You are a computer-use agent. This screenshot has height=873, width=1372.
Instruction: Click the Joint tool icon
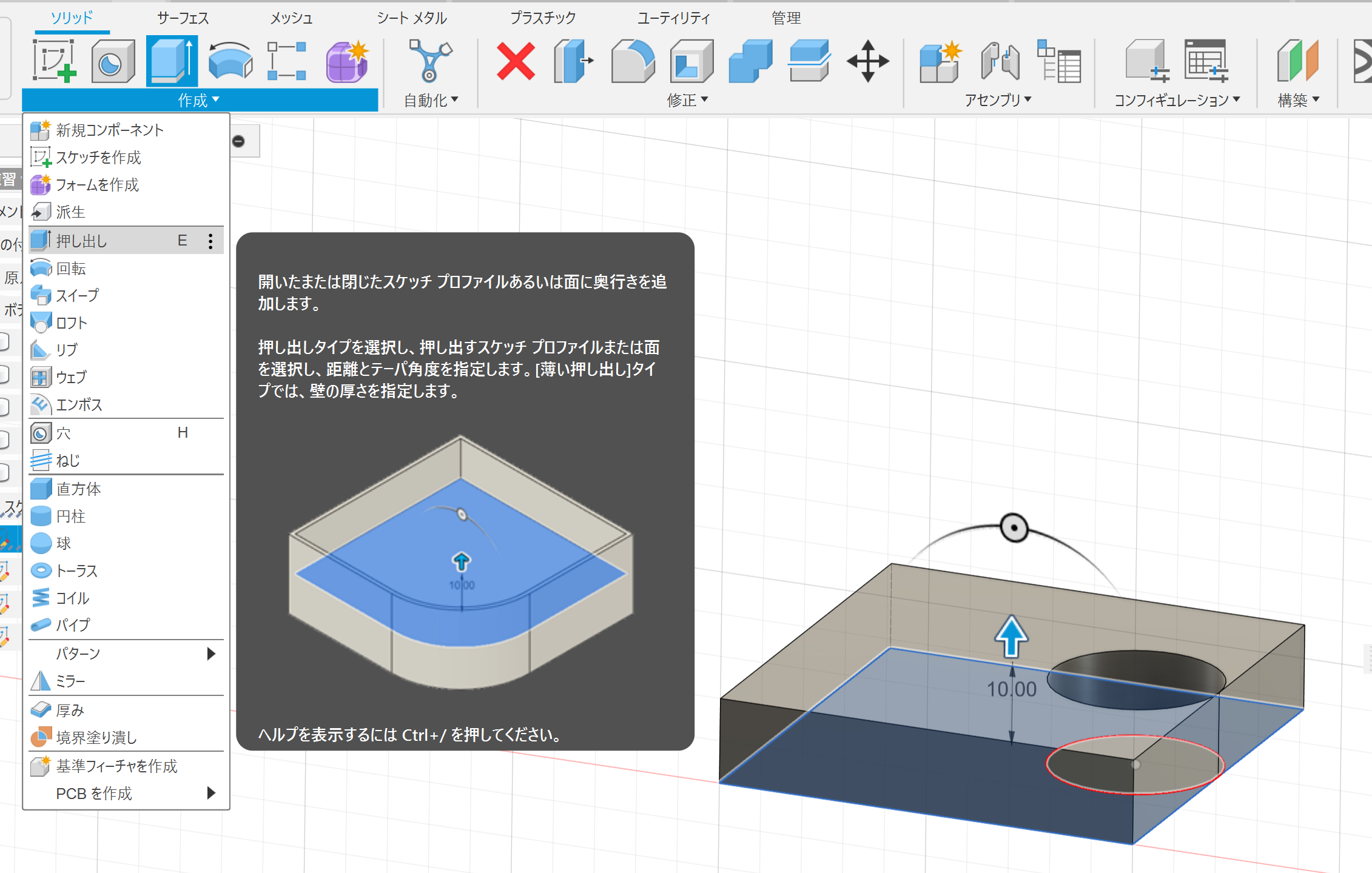point(1000,61)
